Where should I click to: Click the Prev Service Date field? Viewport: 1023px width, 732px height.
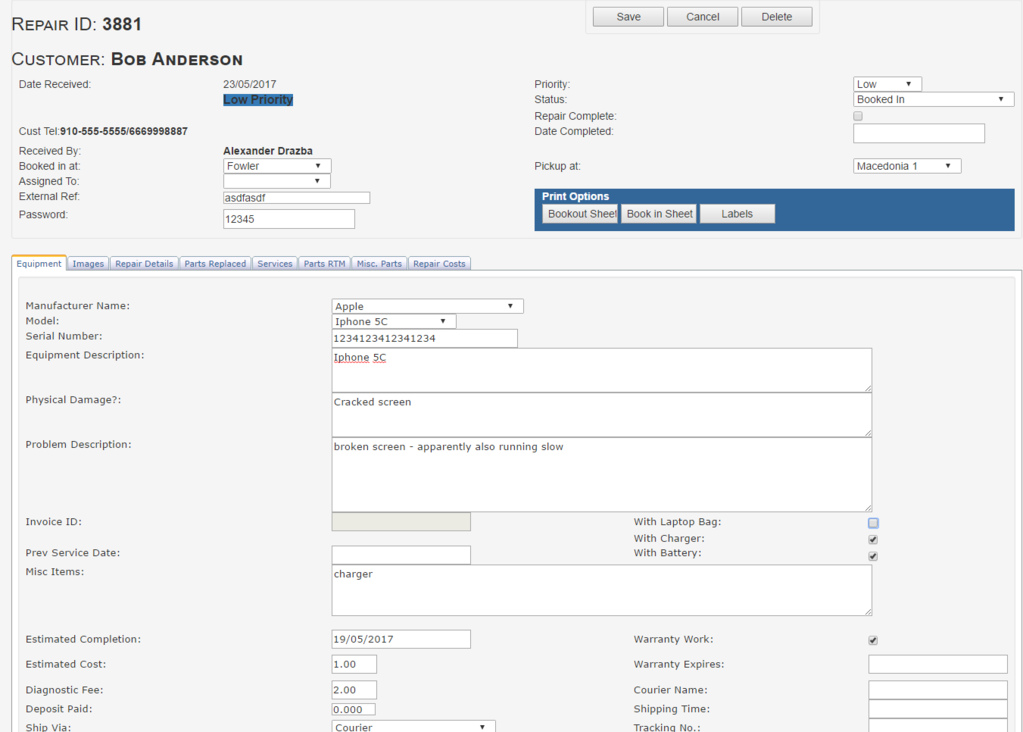click(401, 555)
